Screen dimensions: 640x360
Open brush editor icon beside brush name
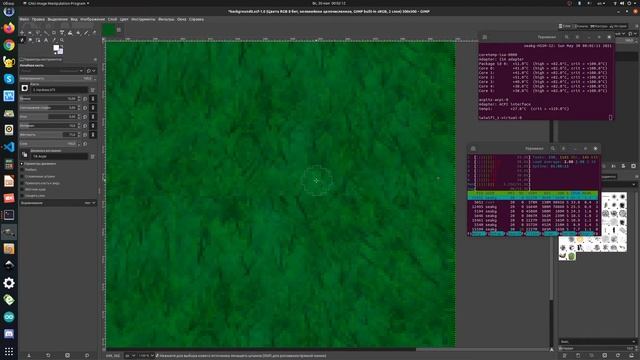click(x=93, y=90)
